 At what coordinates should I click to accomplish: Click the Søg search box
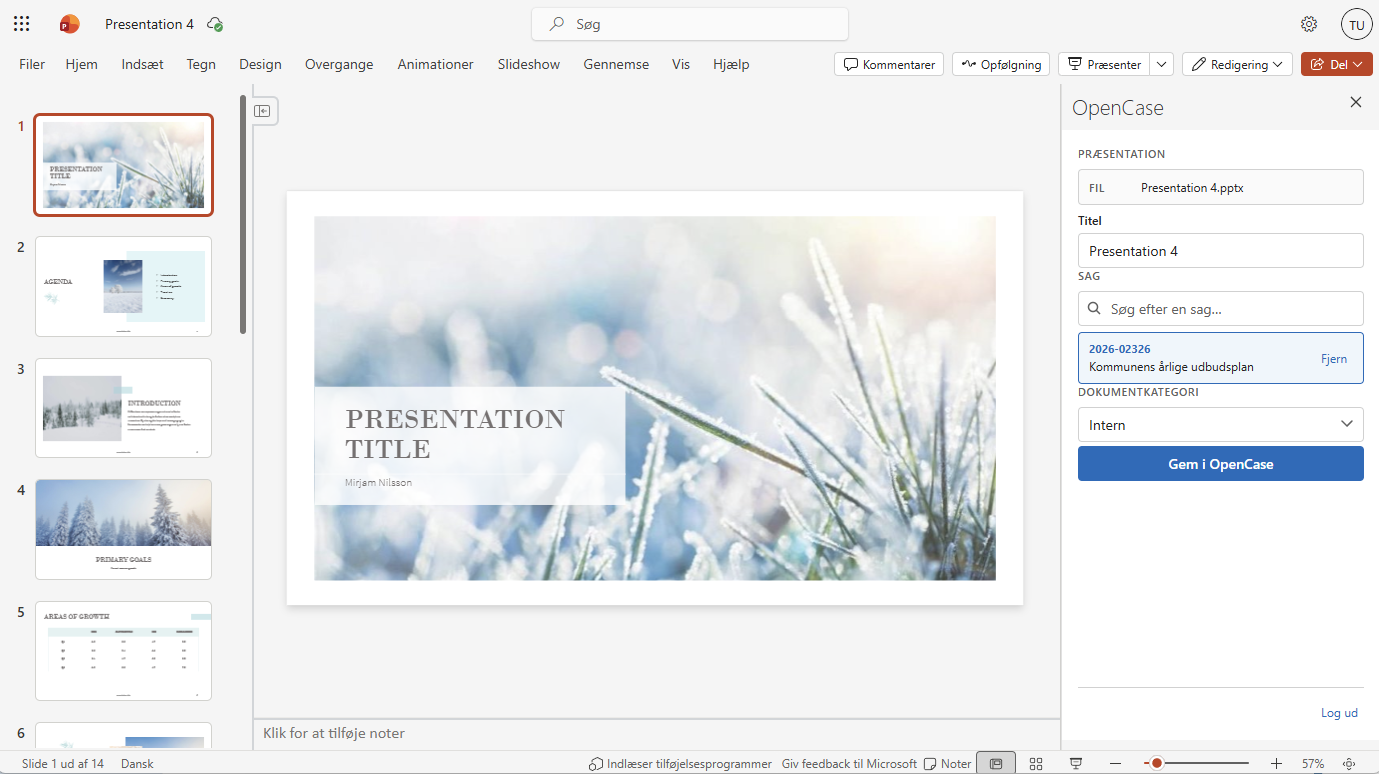[690, 24]
